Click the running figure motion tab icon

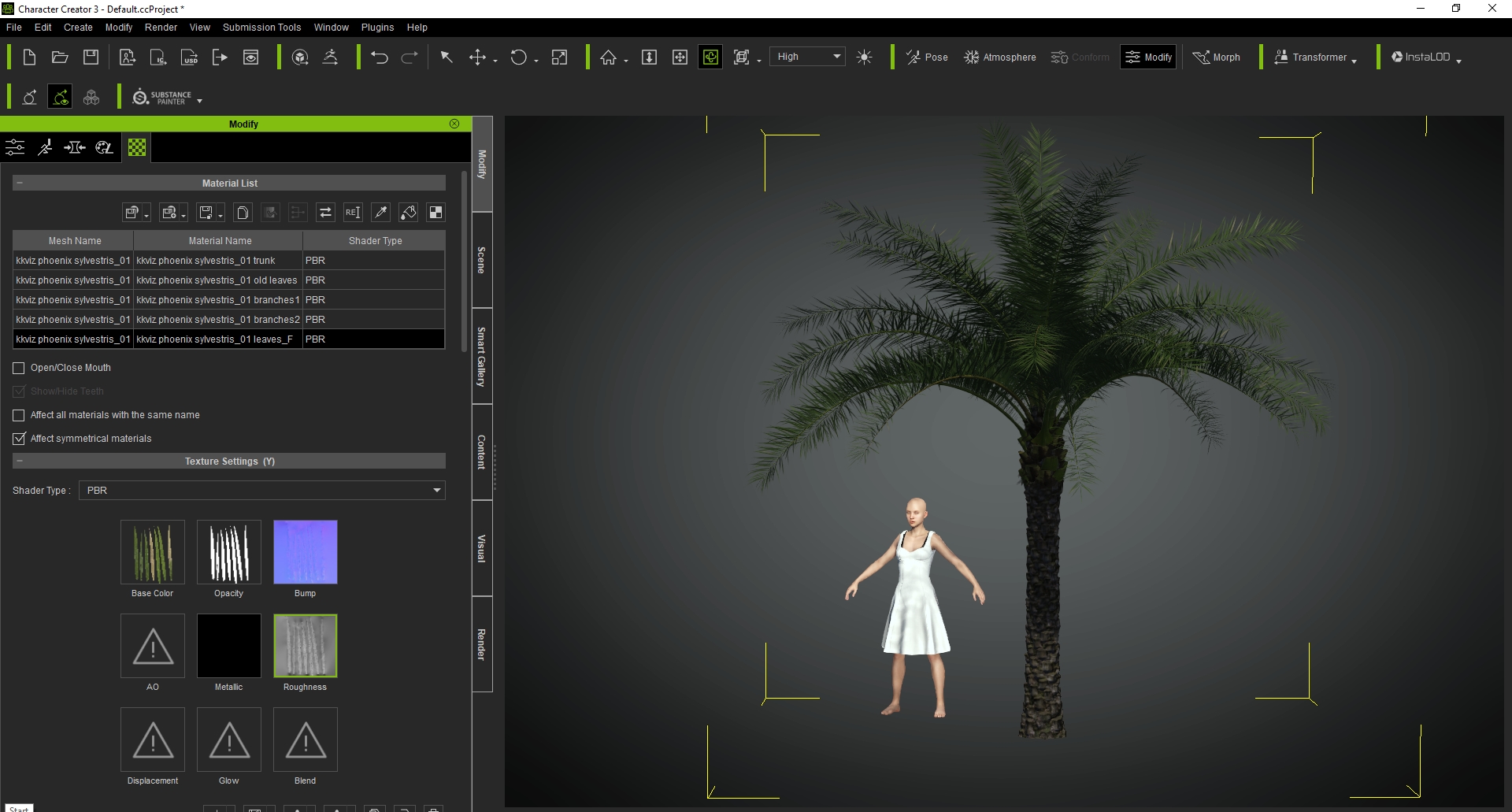(45, 147)
